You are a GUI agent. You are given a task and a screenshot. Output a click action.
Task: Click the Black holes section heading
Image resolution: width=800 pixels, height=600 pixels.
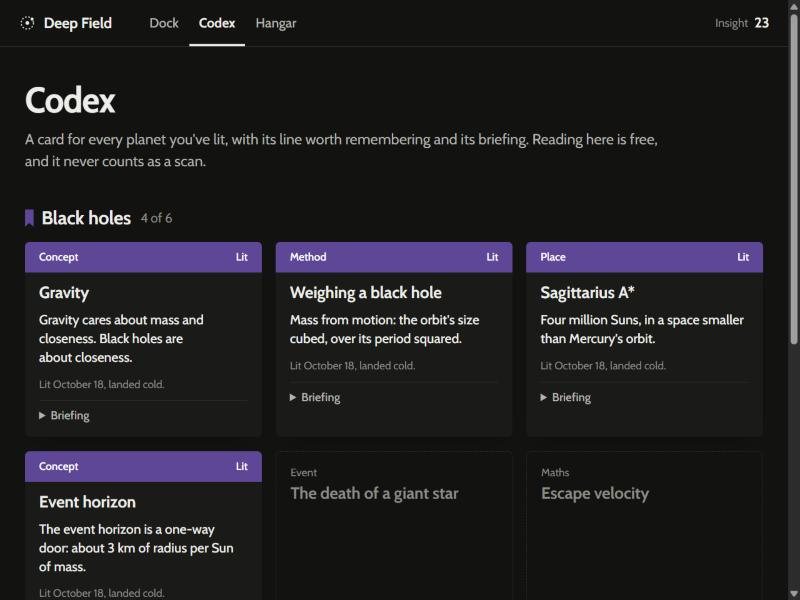click(x=86, y=218)
